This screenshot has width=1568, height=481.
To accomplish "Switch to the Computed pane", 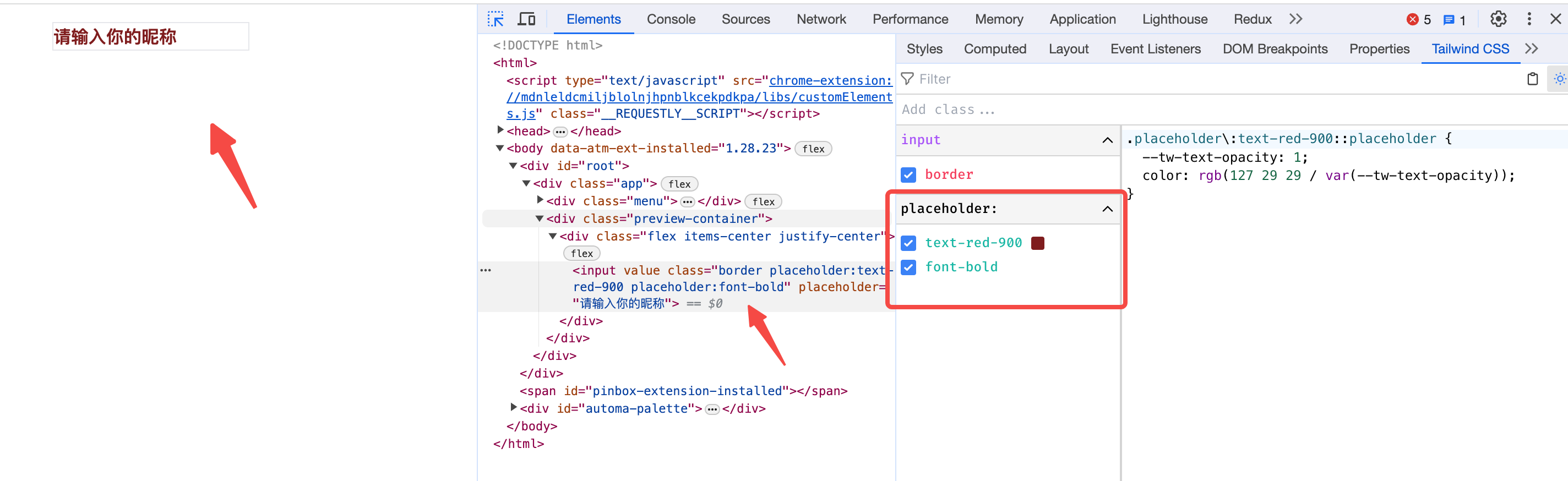I will coord(995,48).
